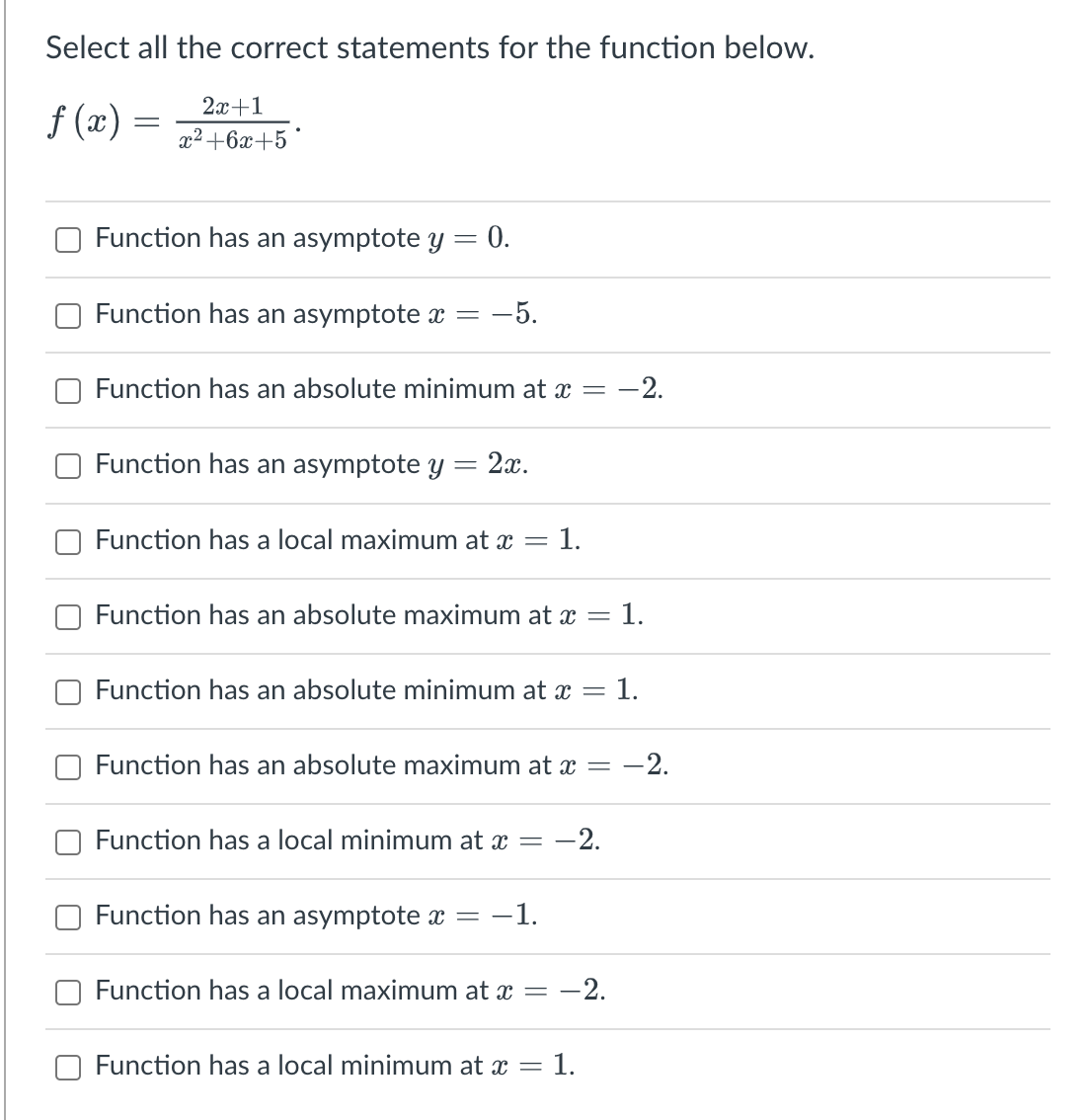Check local minimum at x = 1 option

[68, 1067]
